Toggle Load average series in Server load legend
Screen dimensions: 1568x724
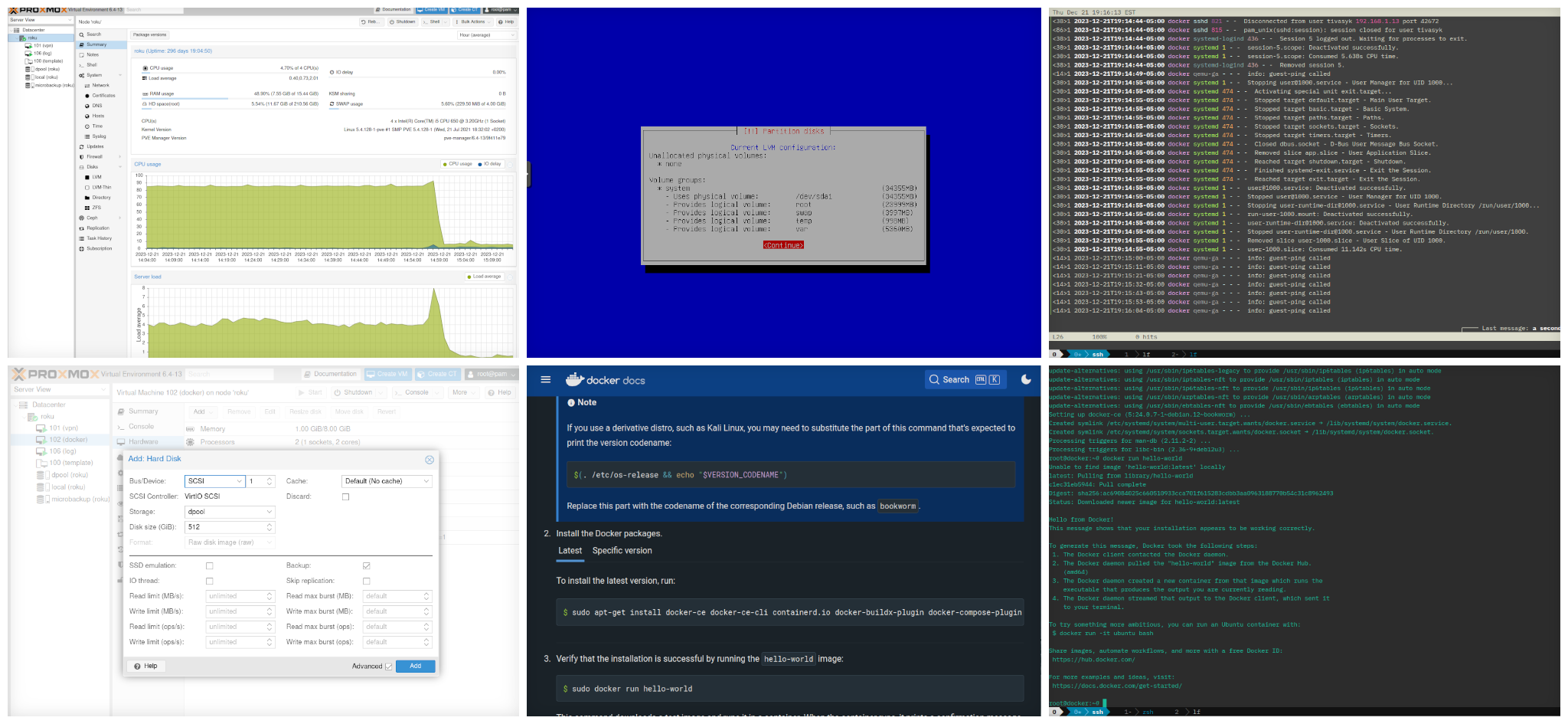coord(484,277)
